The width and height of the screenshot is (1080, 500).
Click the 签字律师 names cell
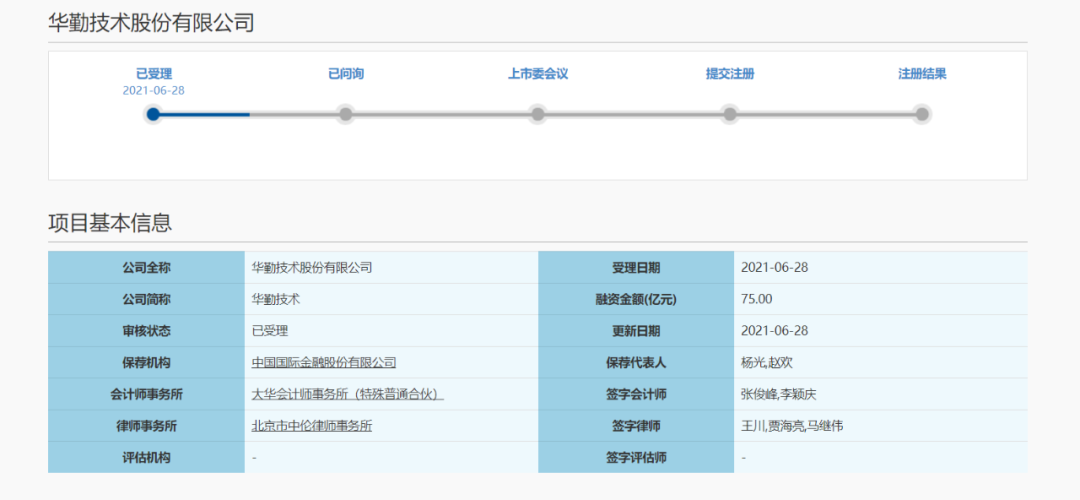(791, 426)
